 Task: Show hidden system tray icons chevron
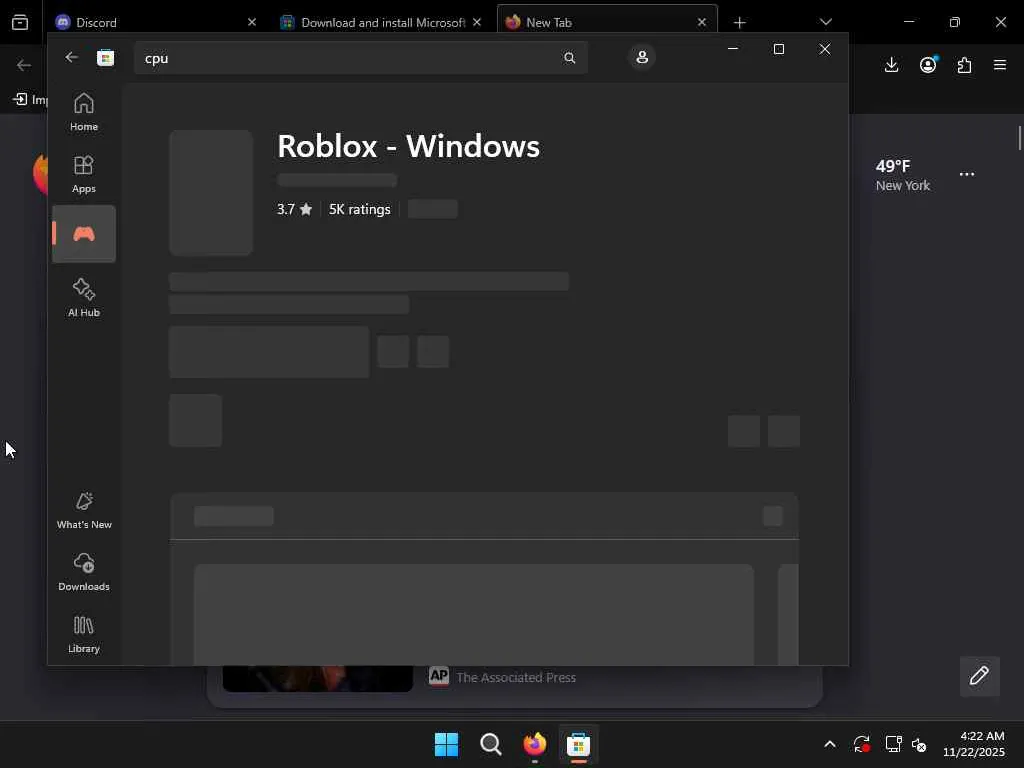(x=829, y=744)
